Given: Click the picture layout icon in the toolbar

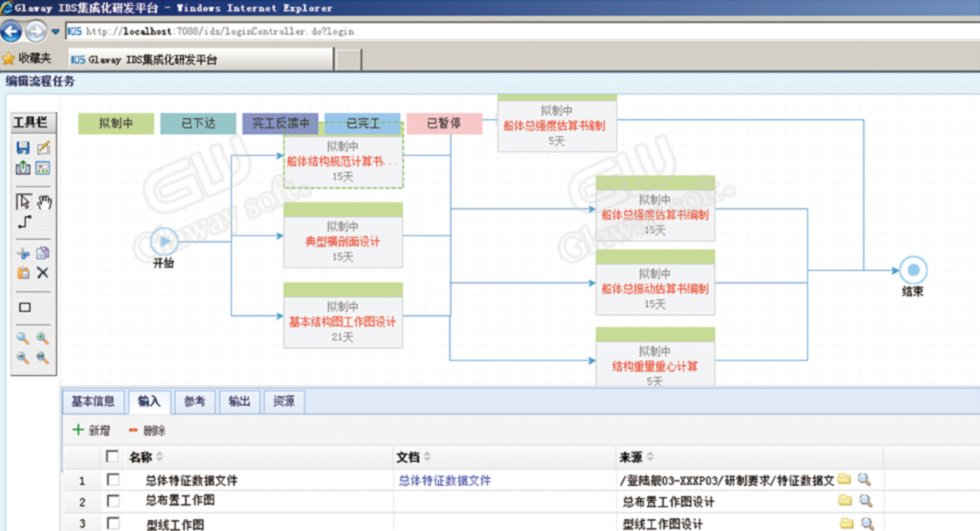Looking at the screenshot, I should coord(43,168).
